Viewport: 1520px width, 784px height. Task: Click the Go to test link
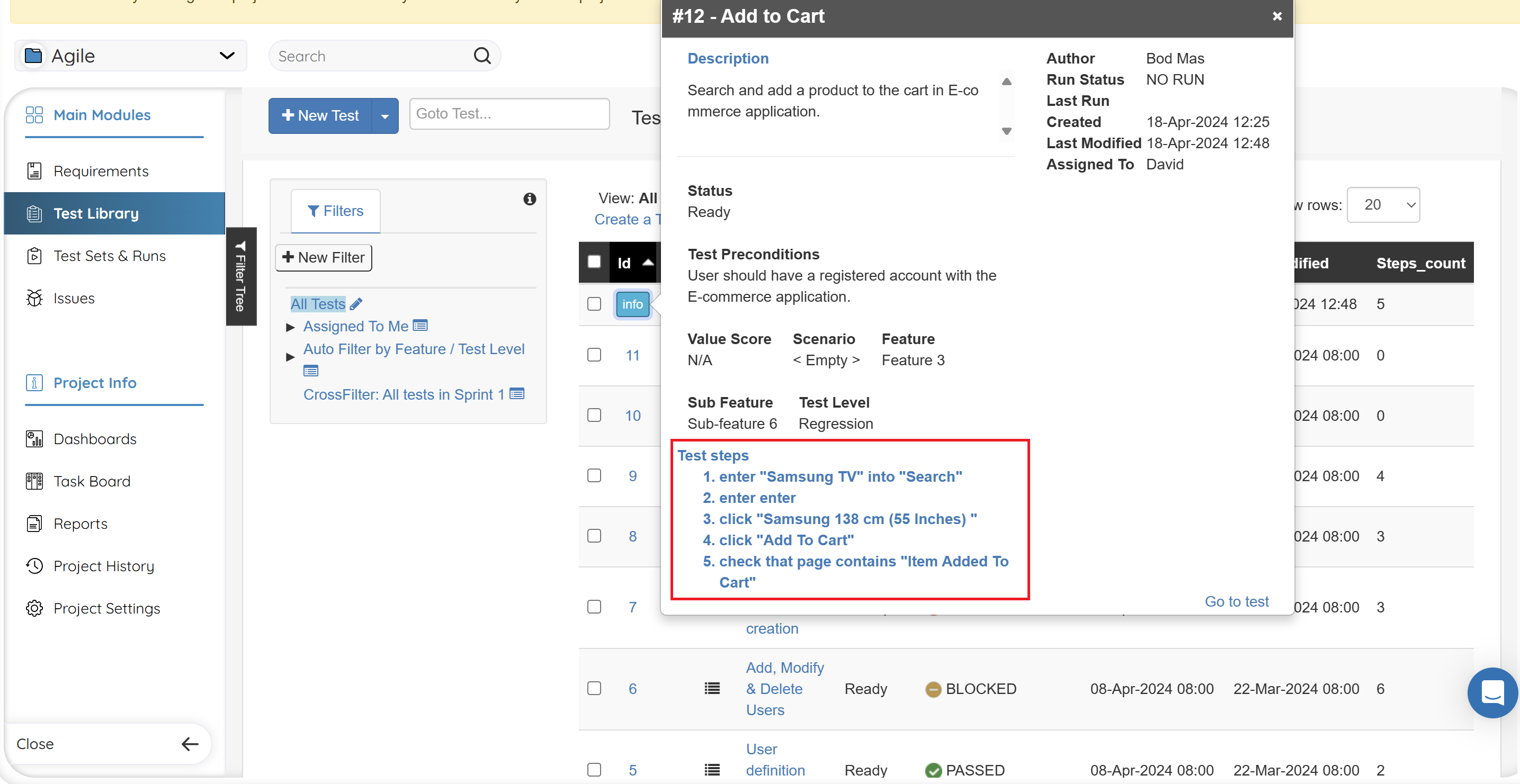(1236, 601)
